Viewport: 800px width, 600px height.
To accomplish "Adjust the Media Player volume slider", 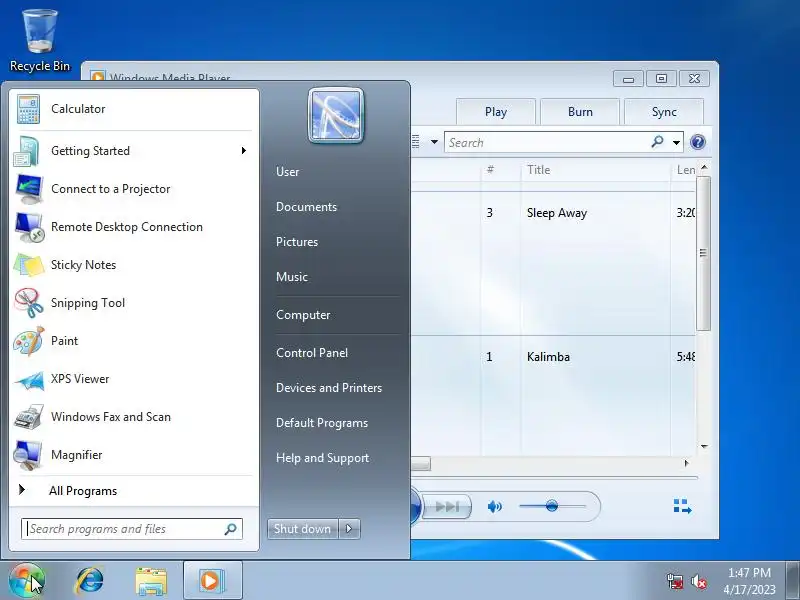I will pyautogui.click(x=552, y=506).
